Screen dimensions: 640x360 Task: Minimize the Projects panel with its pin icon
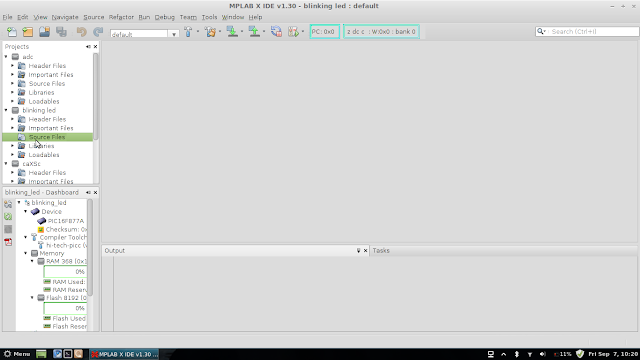tap(88, 47)
